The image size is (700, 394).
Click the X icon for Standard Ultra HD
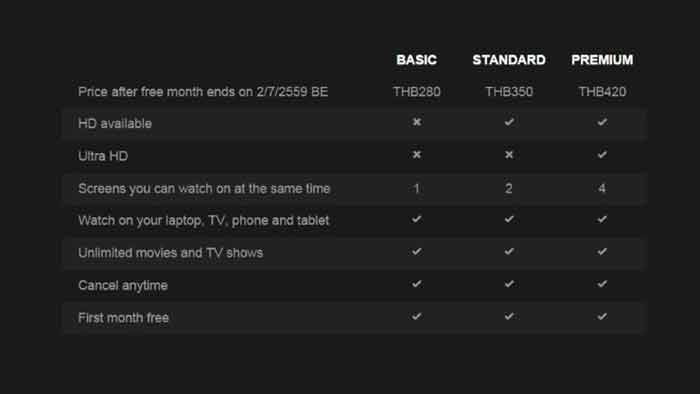(509, 154)
